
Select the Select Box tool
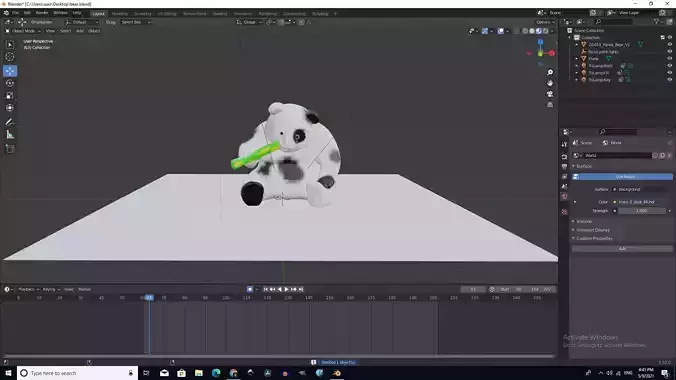click(x=10, y=44)
